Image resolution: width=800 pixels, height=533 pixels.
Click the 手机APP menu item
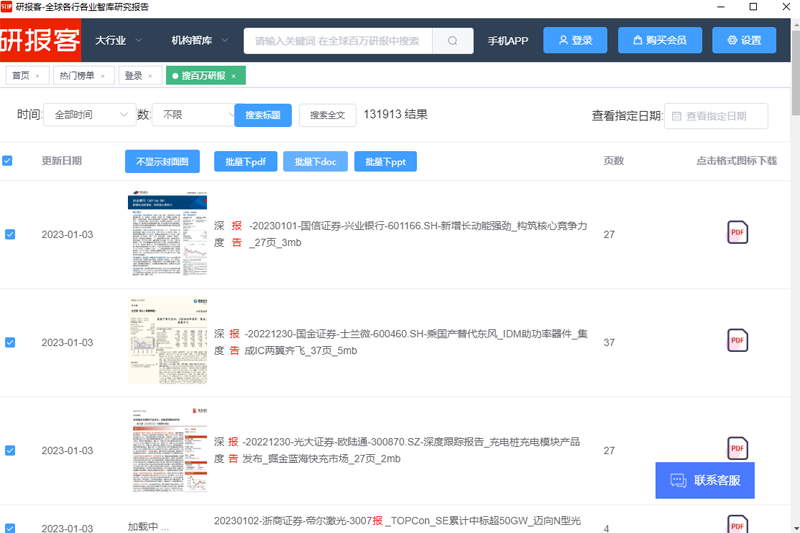[x=507, y=41]
